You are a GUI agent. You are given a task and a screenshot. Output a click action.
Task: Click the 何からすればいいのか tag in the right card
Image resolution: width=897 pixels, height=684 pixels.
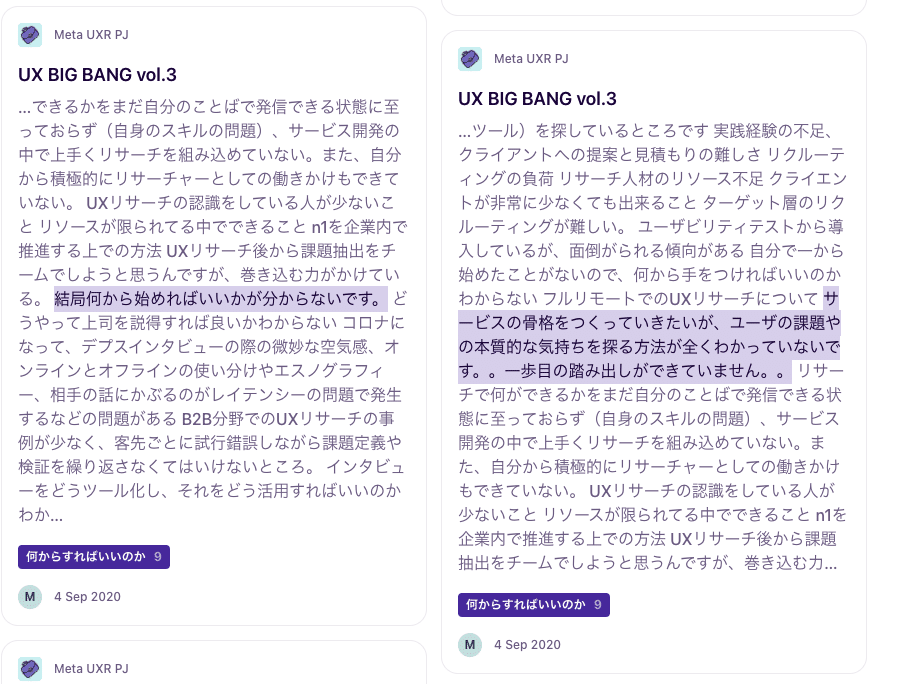click(534, 605)
